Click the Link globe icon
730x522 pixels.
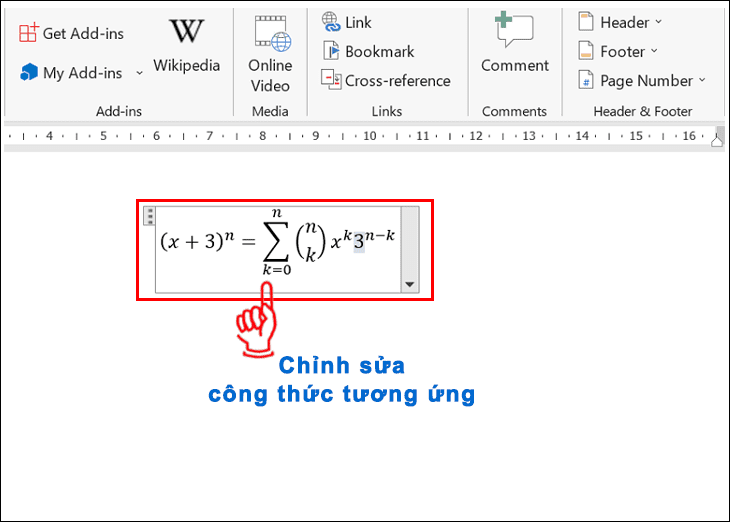330,22
